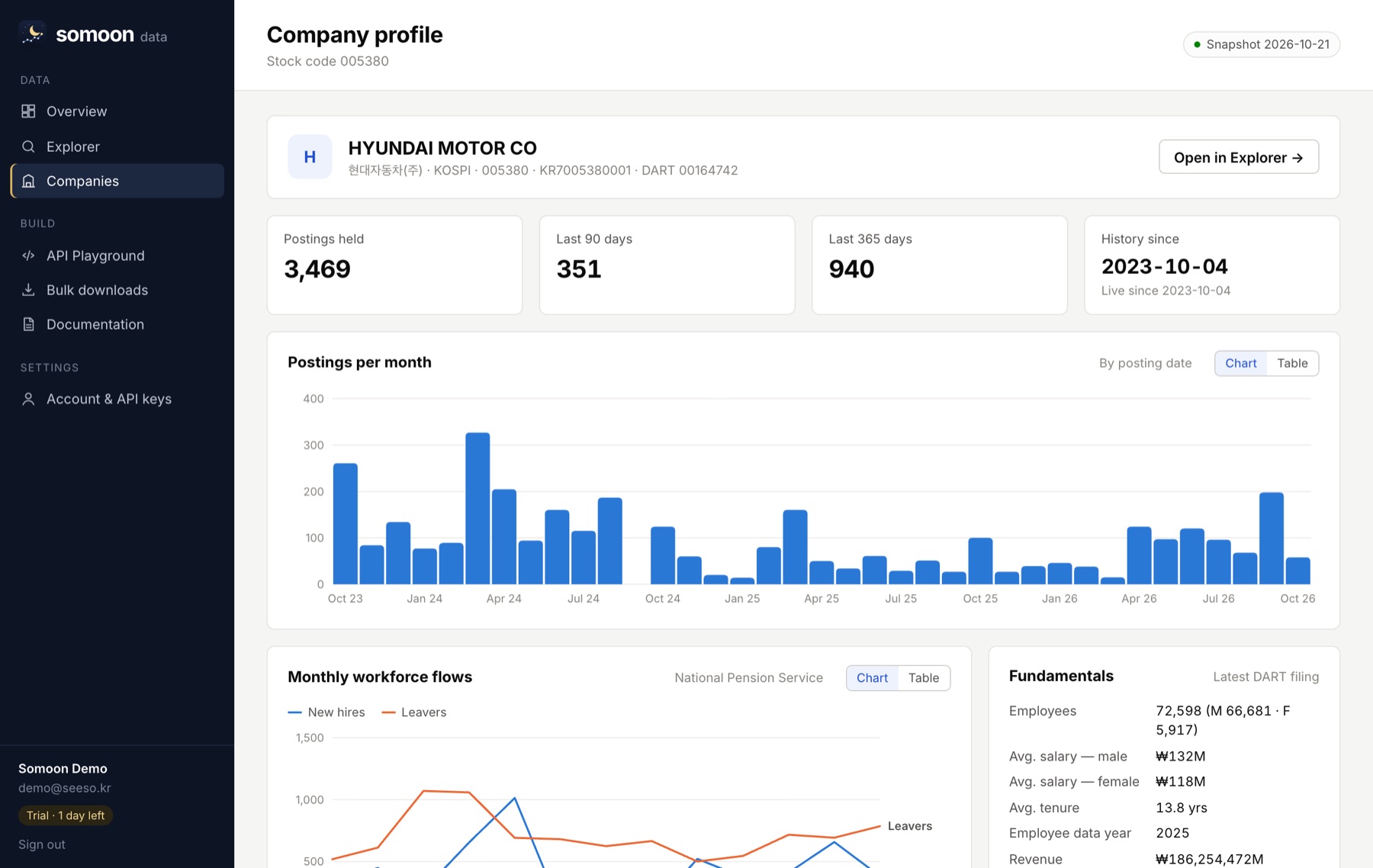Screen dimensions: 1373x868
Task: Open Bulk downloads
Action: point(117,290)
